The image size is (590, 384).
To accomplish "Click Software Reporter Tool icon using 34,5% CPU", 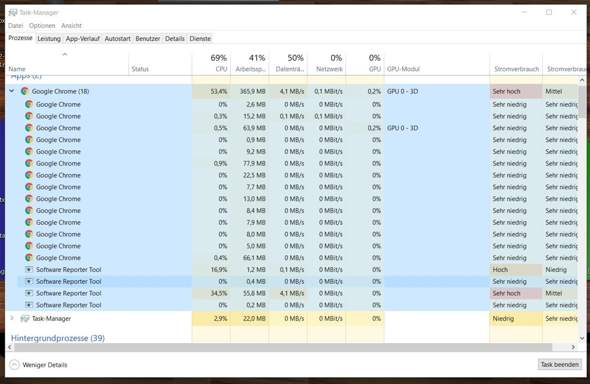I will (x=29, y=293).
